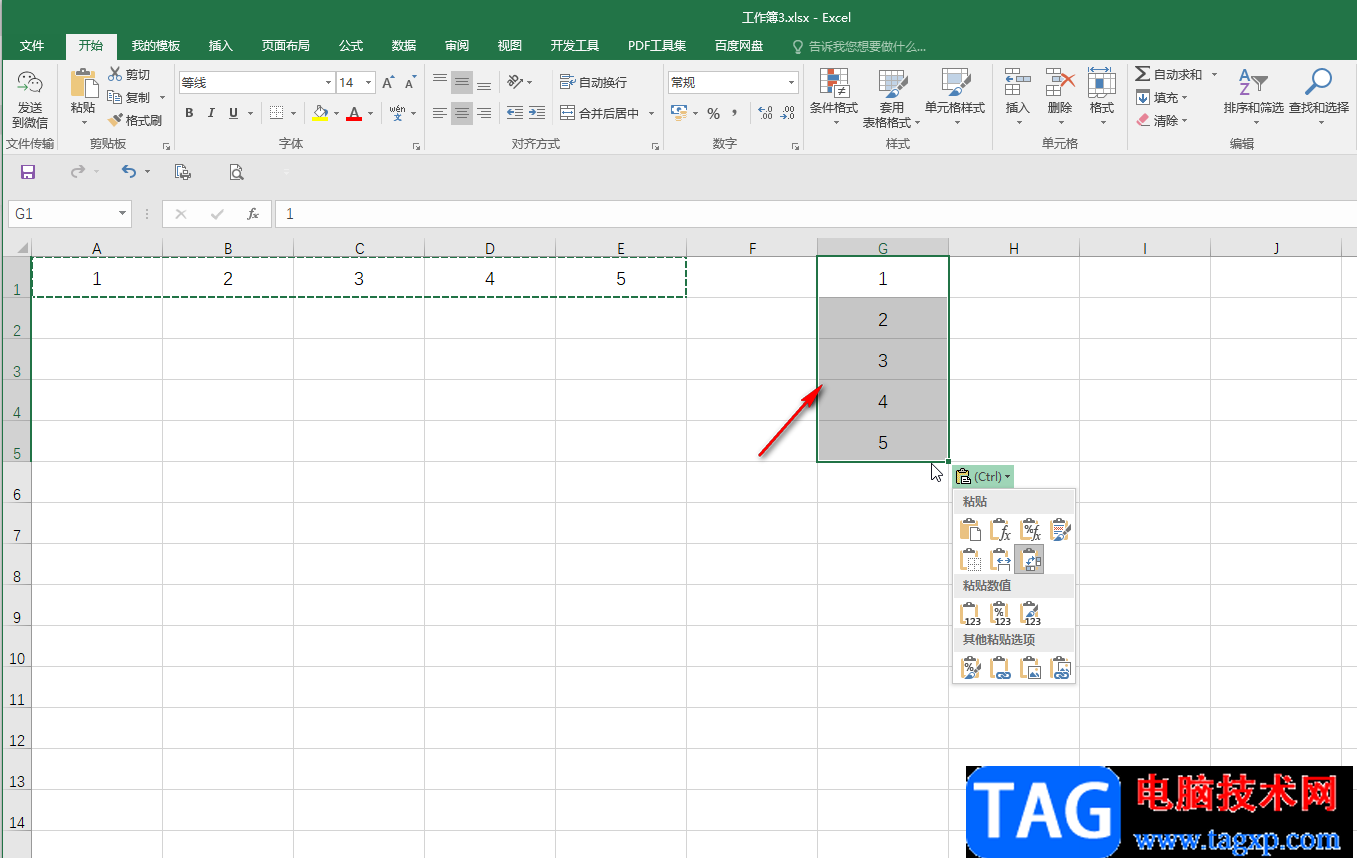Expand Sort and Filter (排序和筛选) menu
The image size is (1357, 858).
pyautogui.click(x=1253, y=99)
